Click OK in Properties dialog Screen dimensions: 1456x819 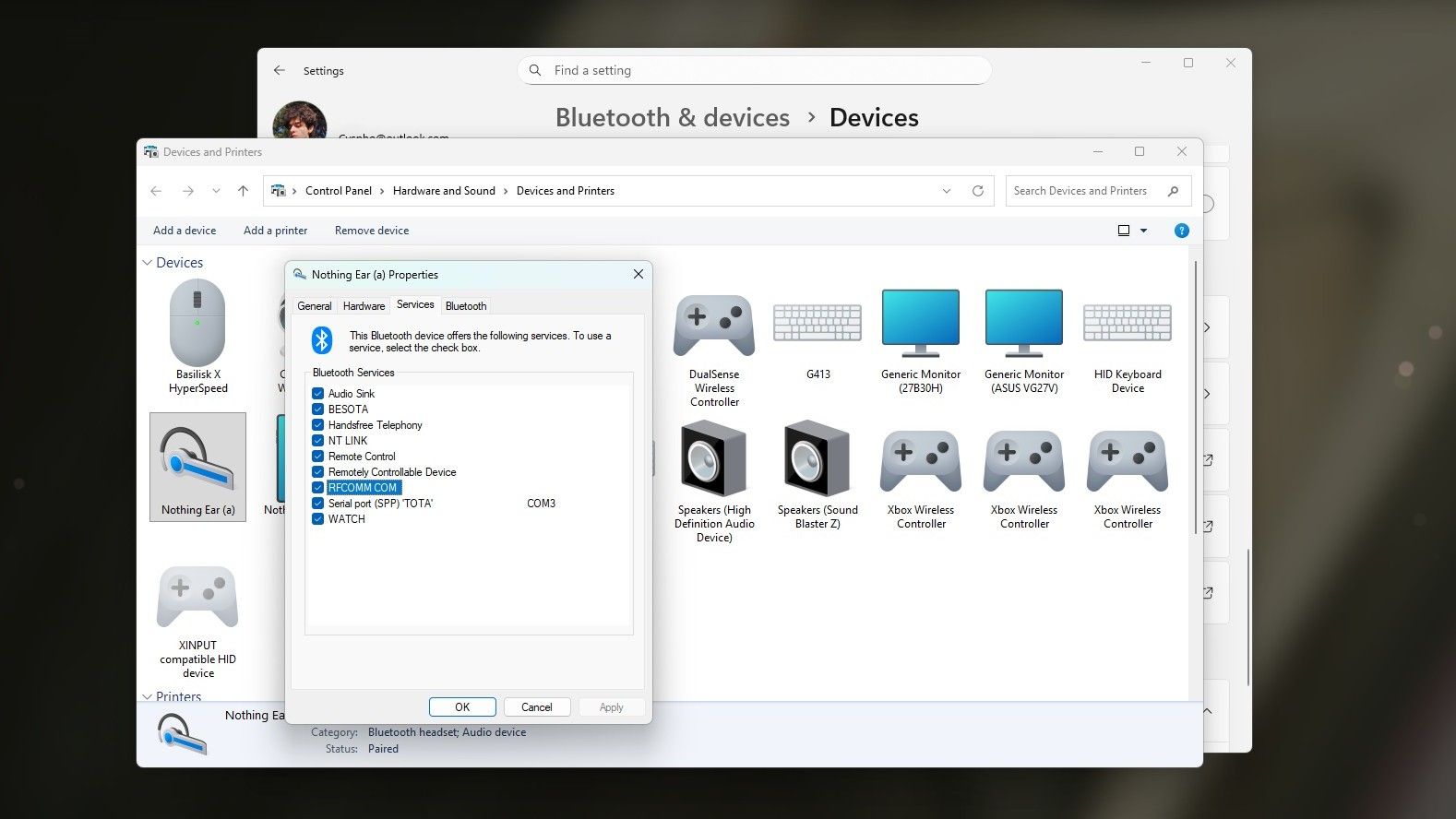click(462, 707)
